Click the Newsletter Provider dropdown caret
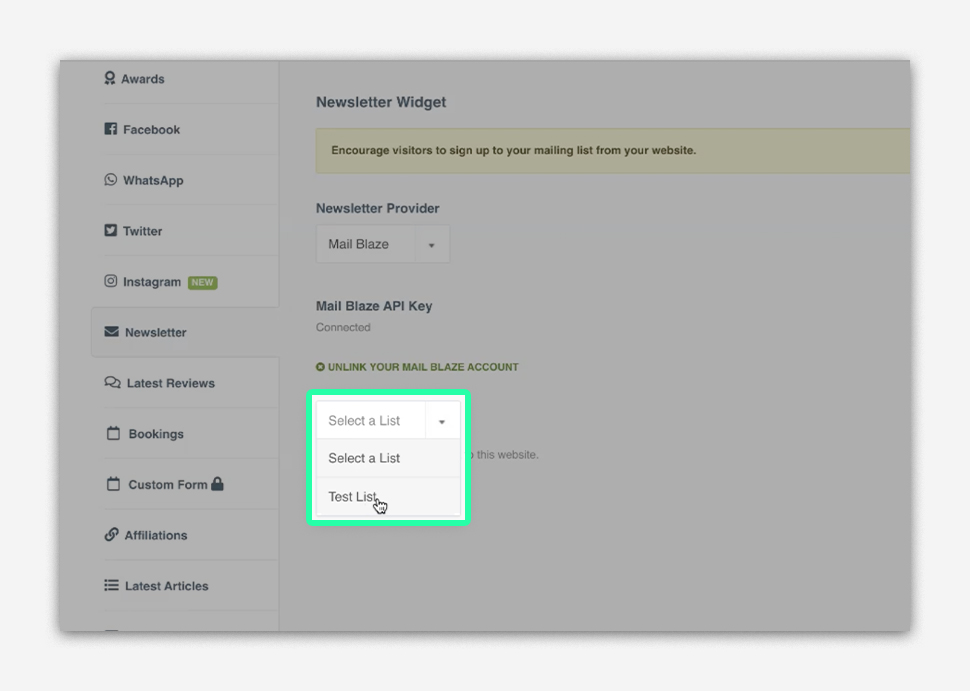The height and width of the screenshot is (691, 970). (432, 245)
